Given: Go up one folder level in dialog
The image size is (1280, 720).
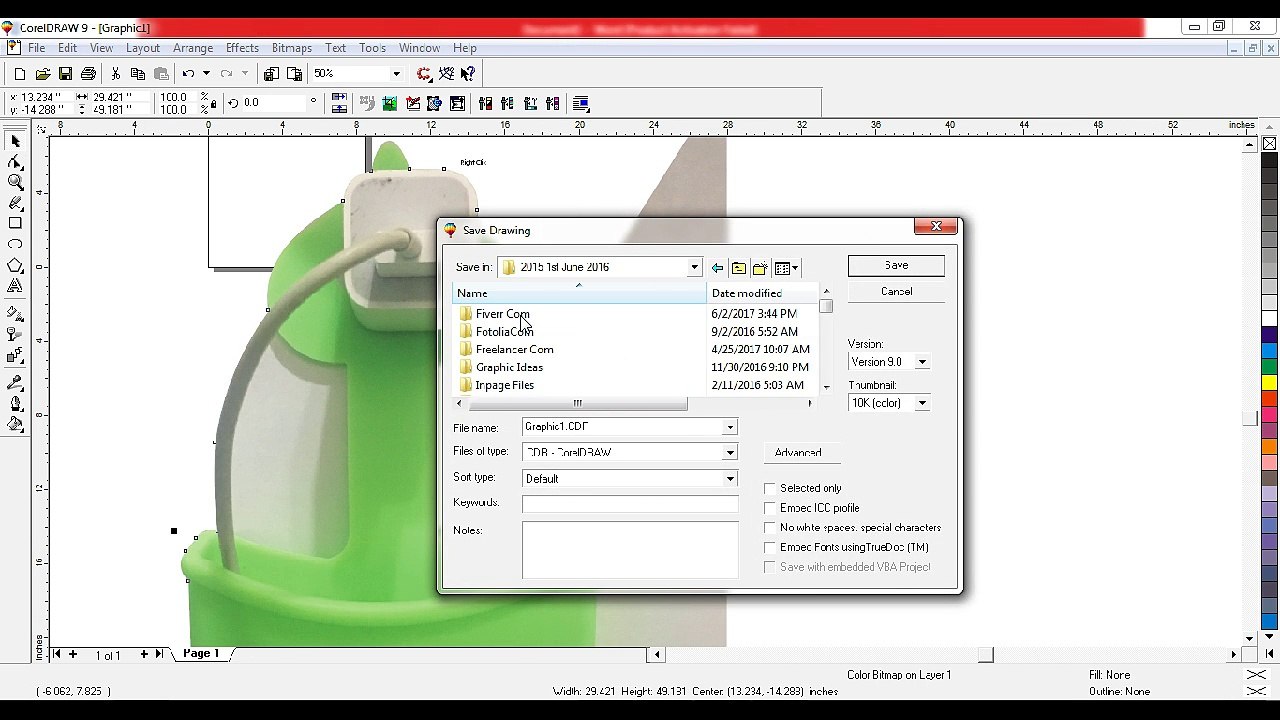Looking at the screenshot, I should point(738,268).
